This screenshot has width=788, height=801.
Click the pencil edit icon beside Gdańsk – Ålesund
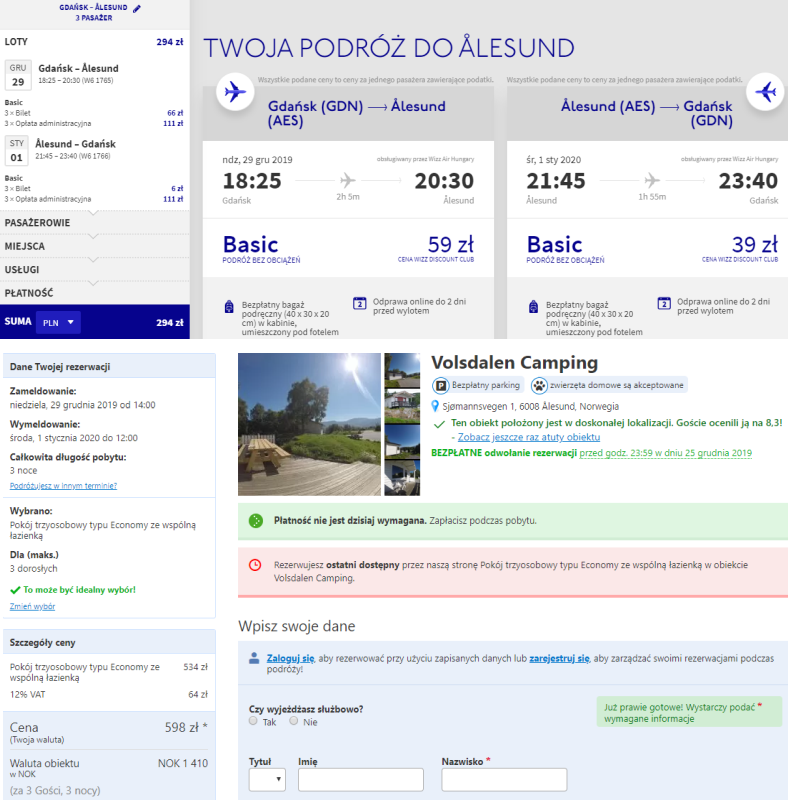pos(137,8)
